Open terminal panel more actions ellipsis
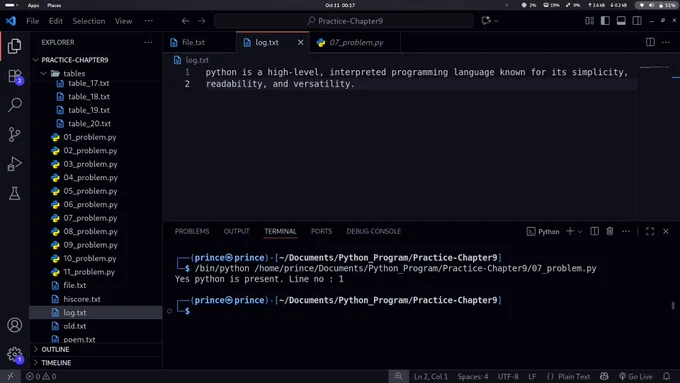The image size is (680, 383). (626, 231)
